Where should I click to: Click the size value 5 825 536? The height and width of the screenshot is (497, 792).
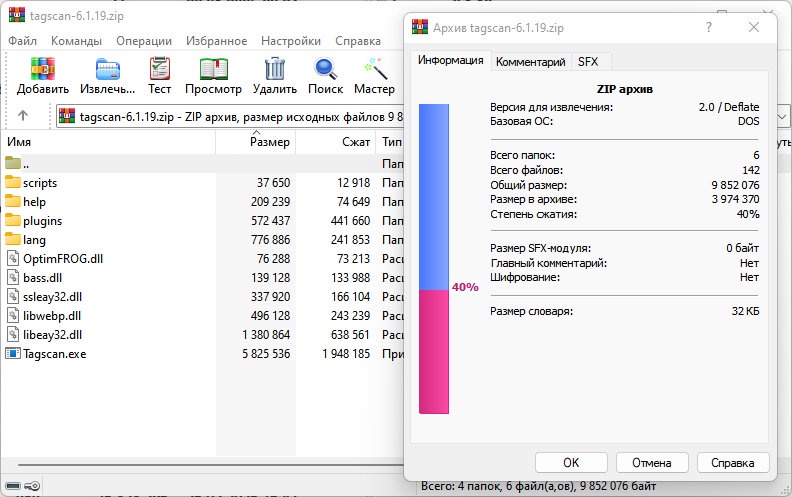pyautogui.click(x=266, y=354)
